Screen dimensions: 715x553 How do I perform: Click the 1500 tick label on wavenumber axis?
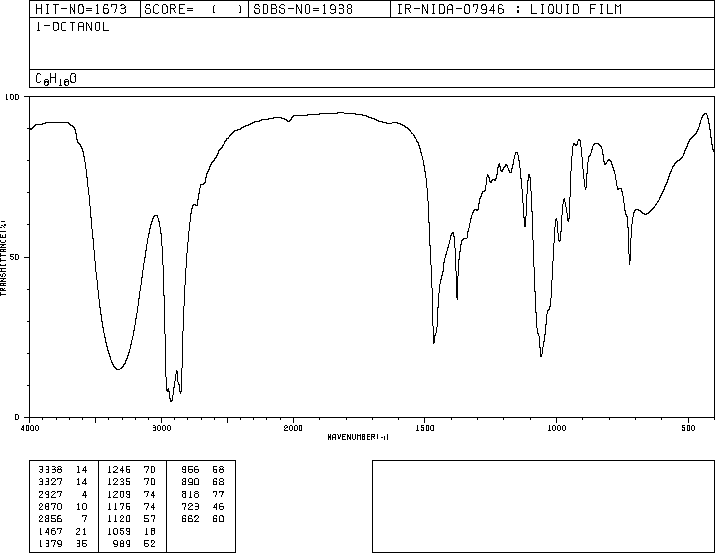[x=425, y=428]
